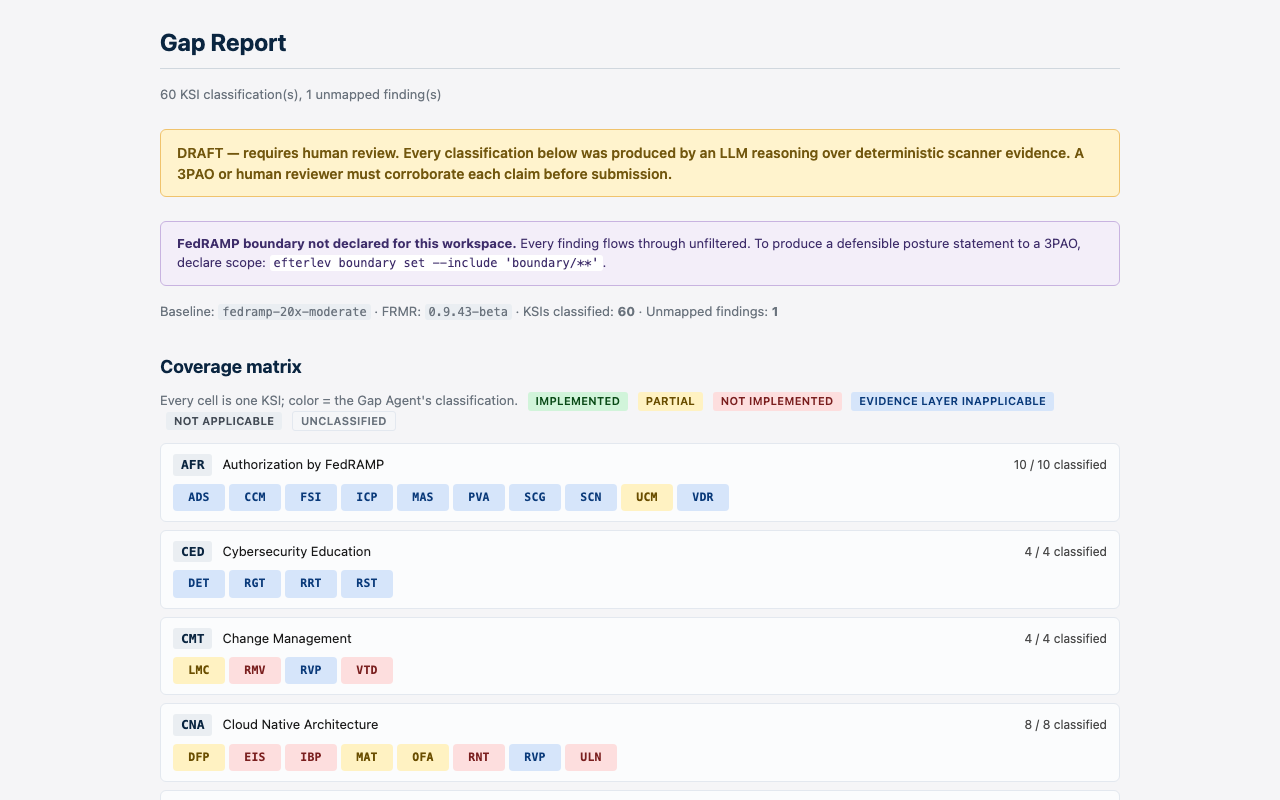1280x800 pixels.
Task: Click the CNA family tag
Action: [x=193, y=725]
